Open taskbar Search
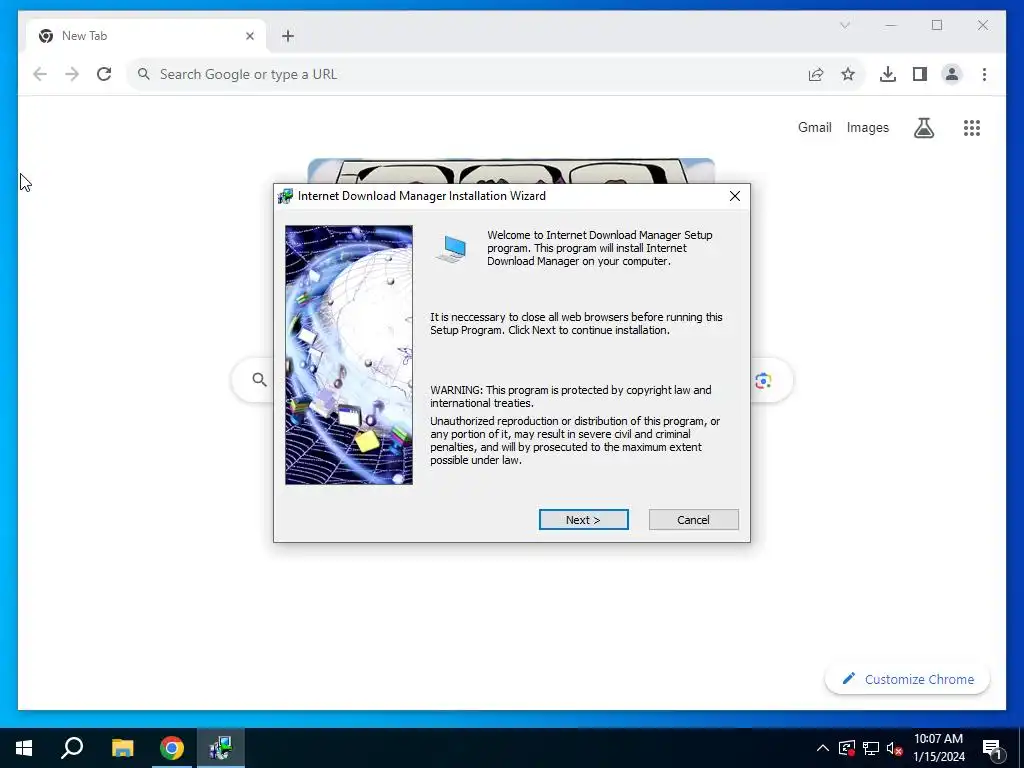The width and height of the screenshot is (1024, 768). coord(72,748)
